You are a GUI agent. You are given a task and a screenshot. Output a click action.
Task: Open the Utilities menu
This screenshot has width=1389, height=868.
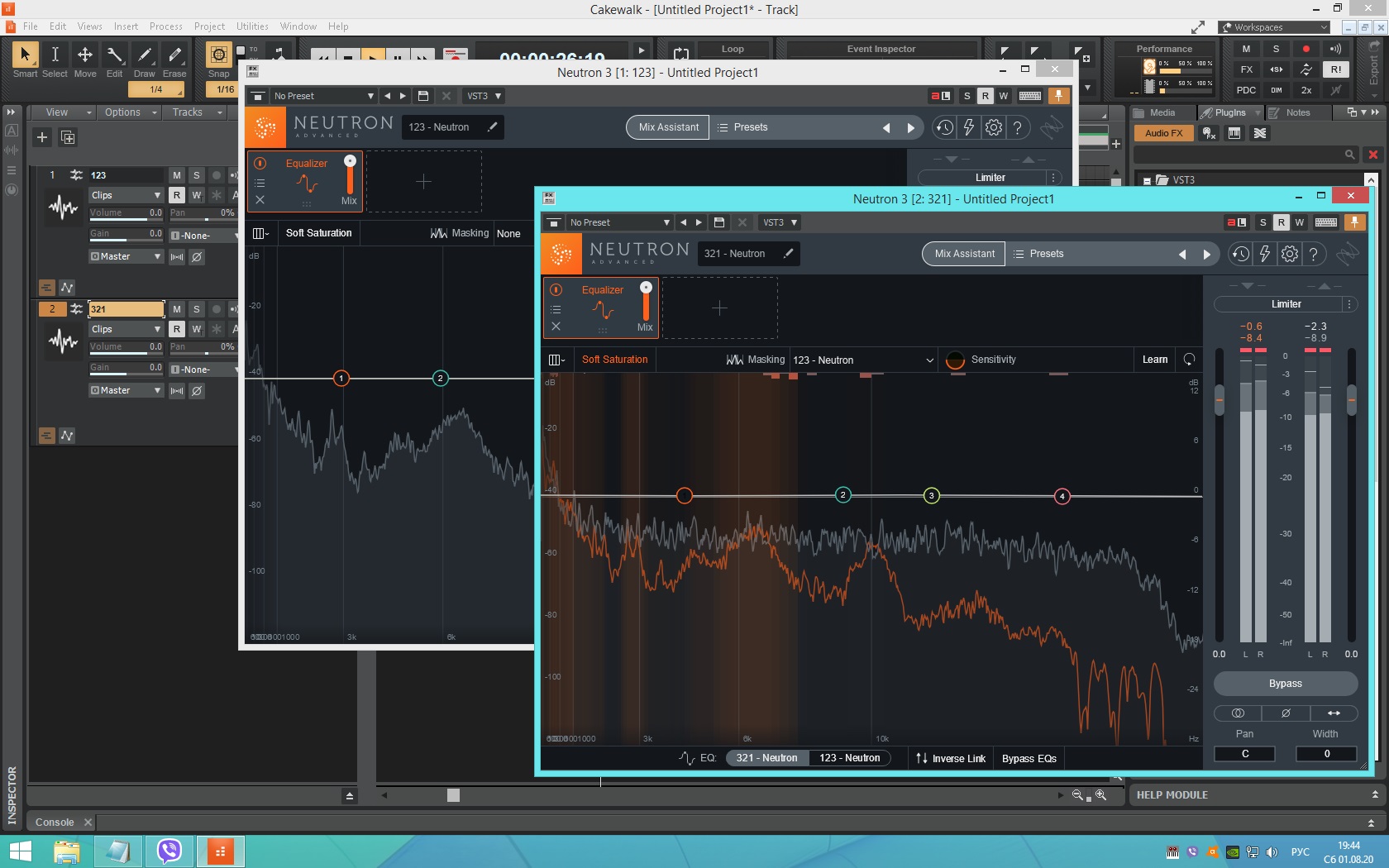coord(252,26)
